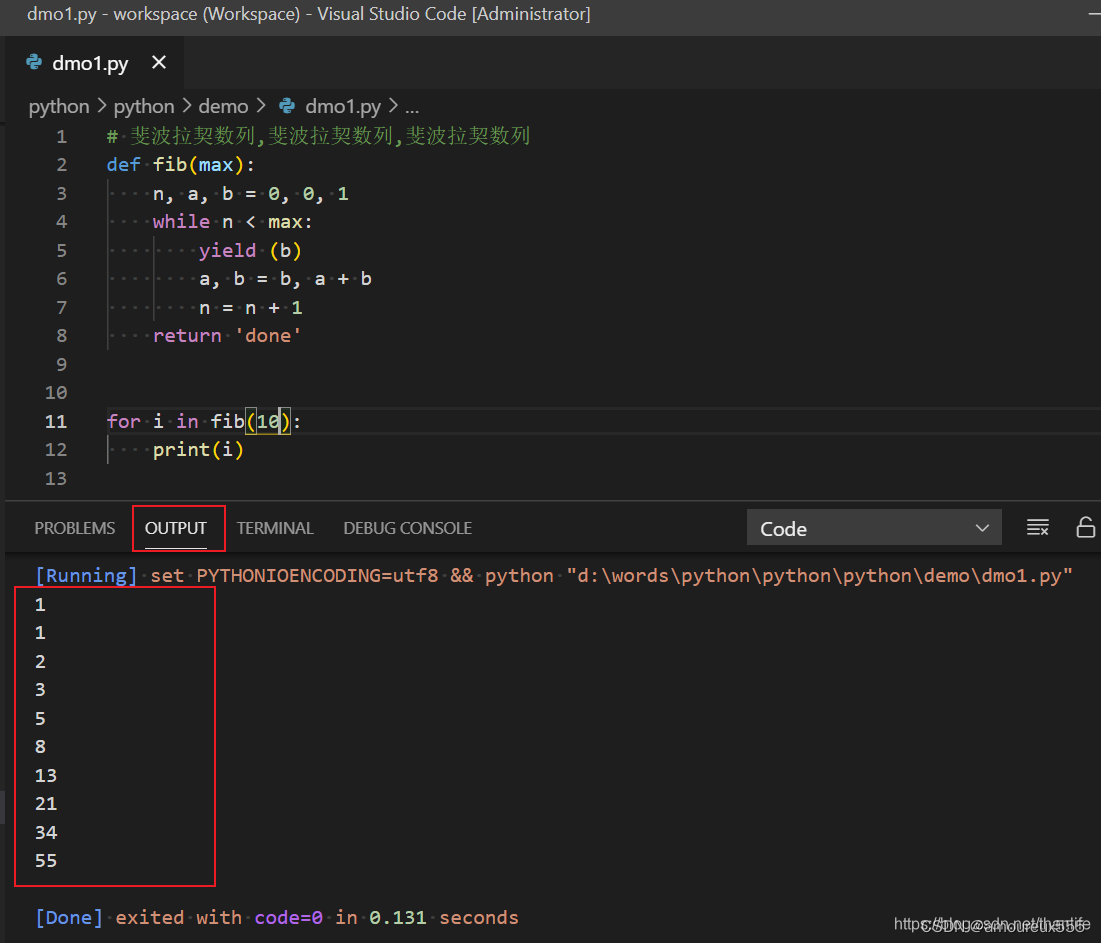Switch to the TERMINAL panel tab
Viewport: 1101px width, 943px height.
pos(275,528)
